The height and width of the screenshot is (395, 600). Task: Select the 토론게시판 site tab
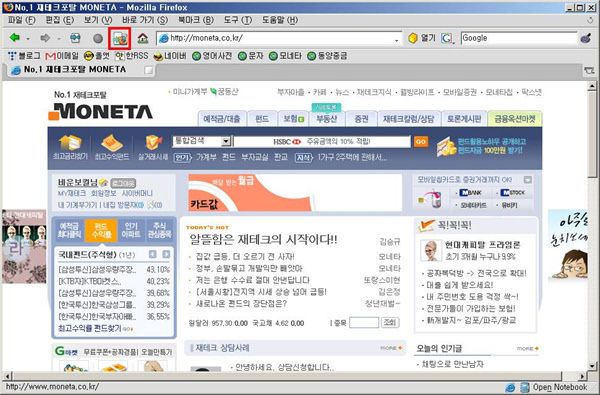(464, 119)
